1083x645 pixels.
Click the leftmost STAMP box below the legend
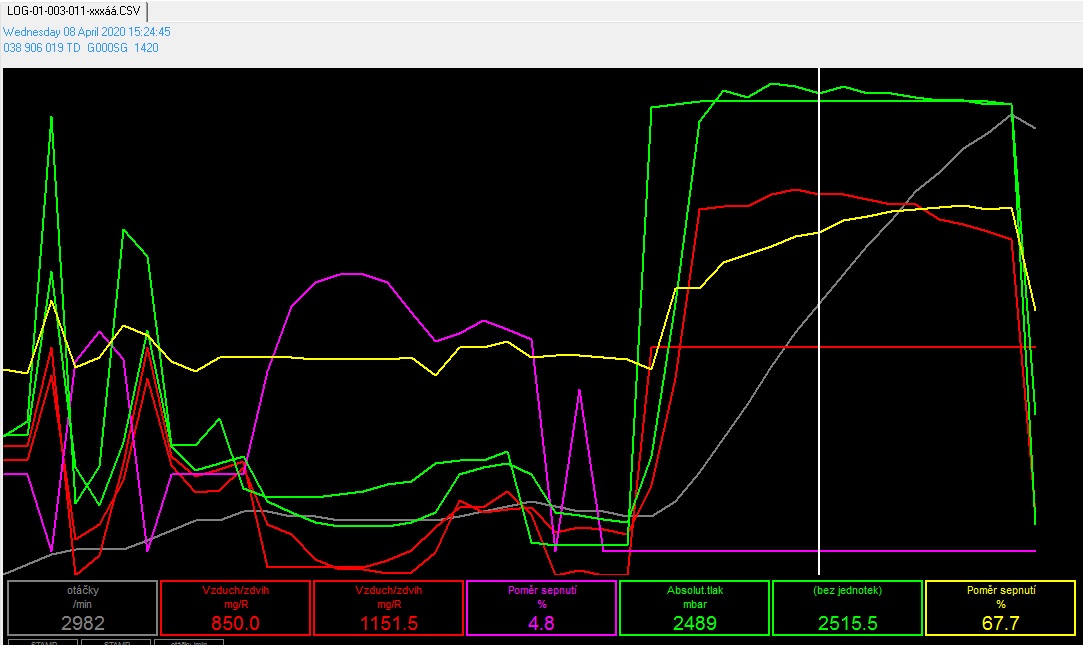(x=42, y=641)
